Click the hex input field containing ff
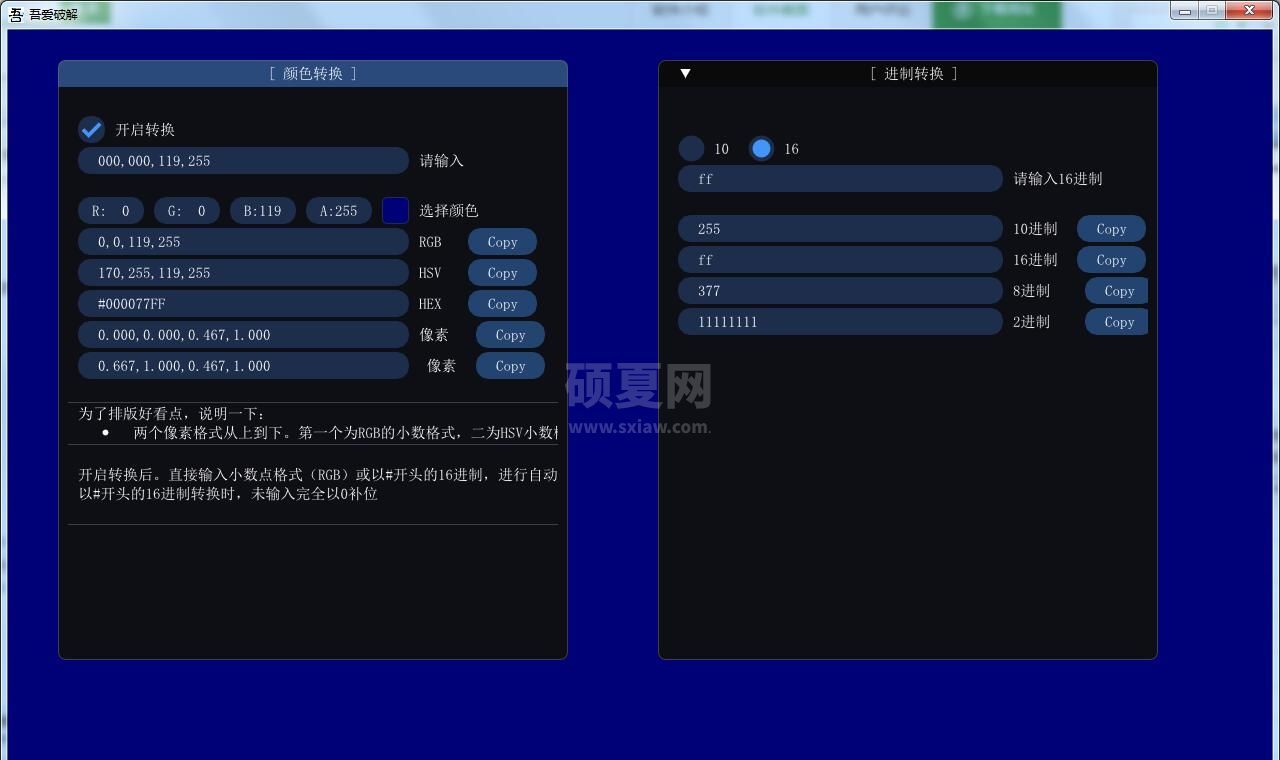Viewport: 1280px width, 760px height. (840, 179)
